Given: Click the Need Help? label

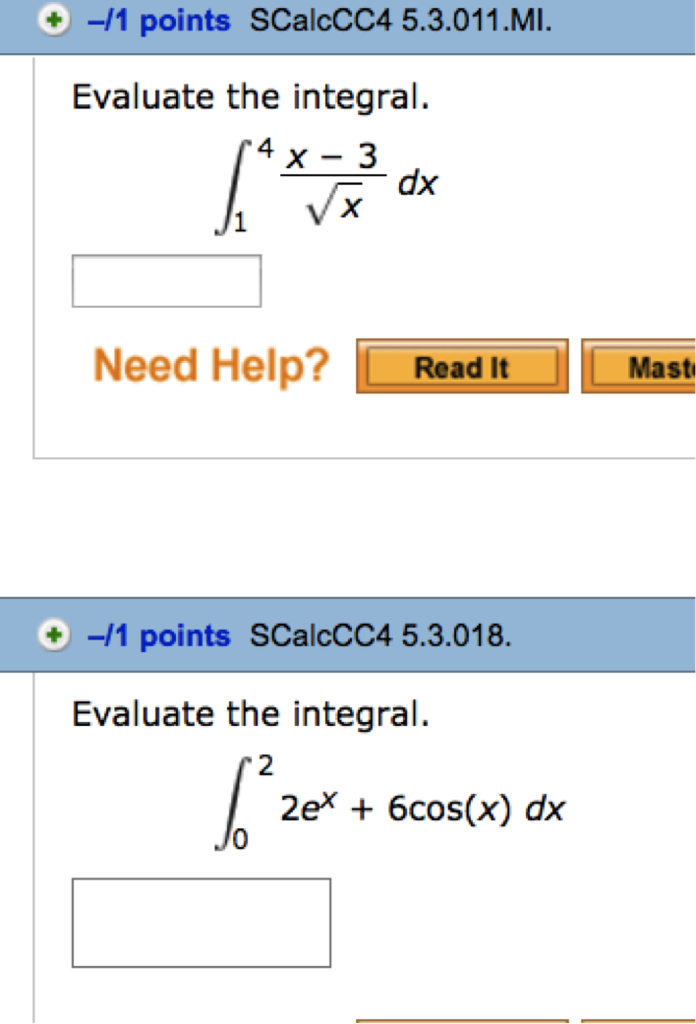Looking at the screenshot, I should coord(210,365).
